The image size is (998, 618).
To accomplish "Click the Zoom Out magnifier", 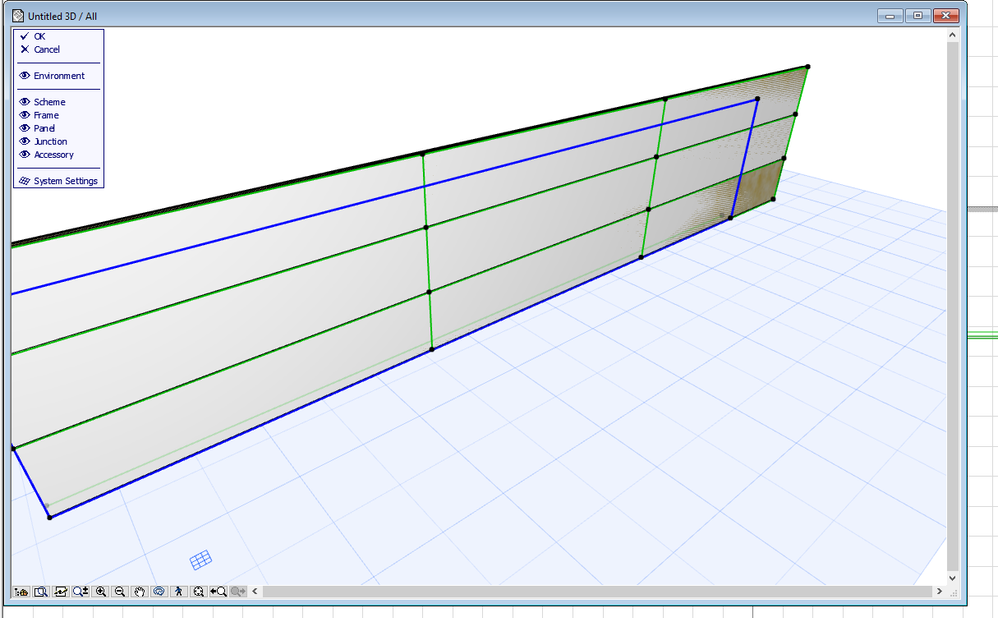I will (120, 591).
